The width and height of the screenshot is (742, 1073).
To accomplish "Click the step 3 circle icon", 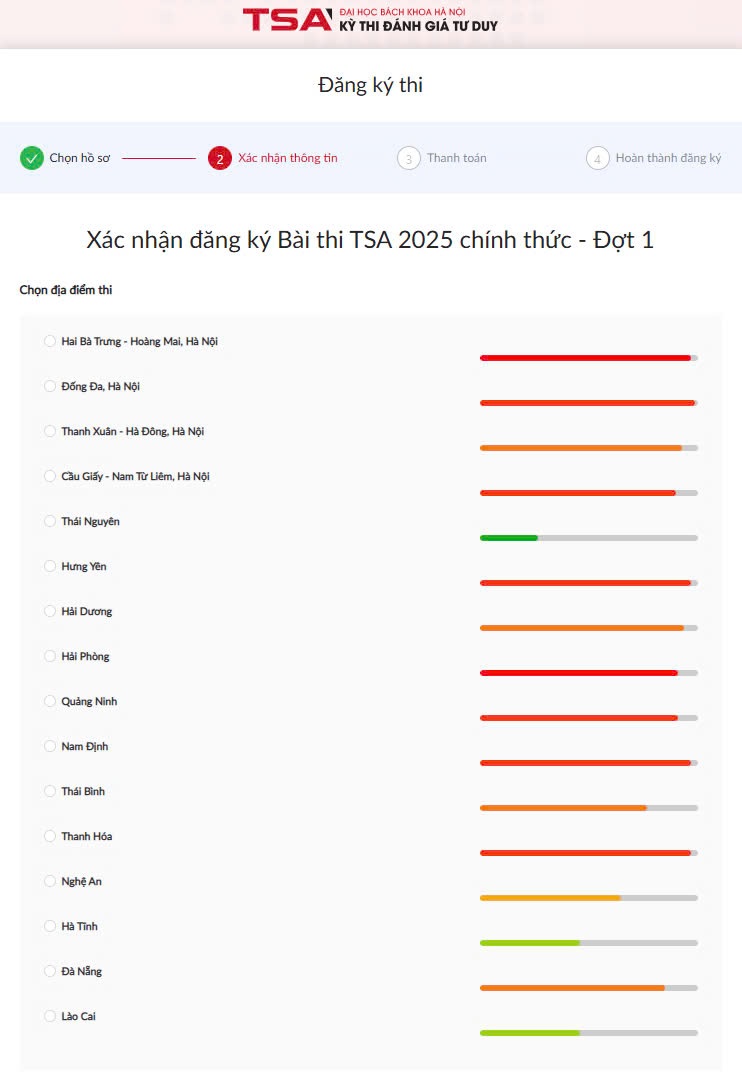I will click(408, 158).
